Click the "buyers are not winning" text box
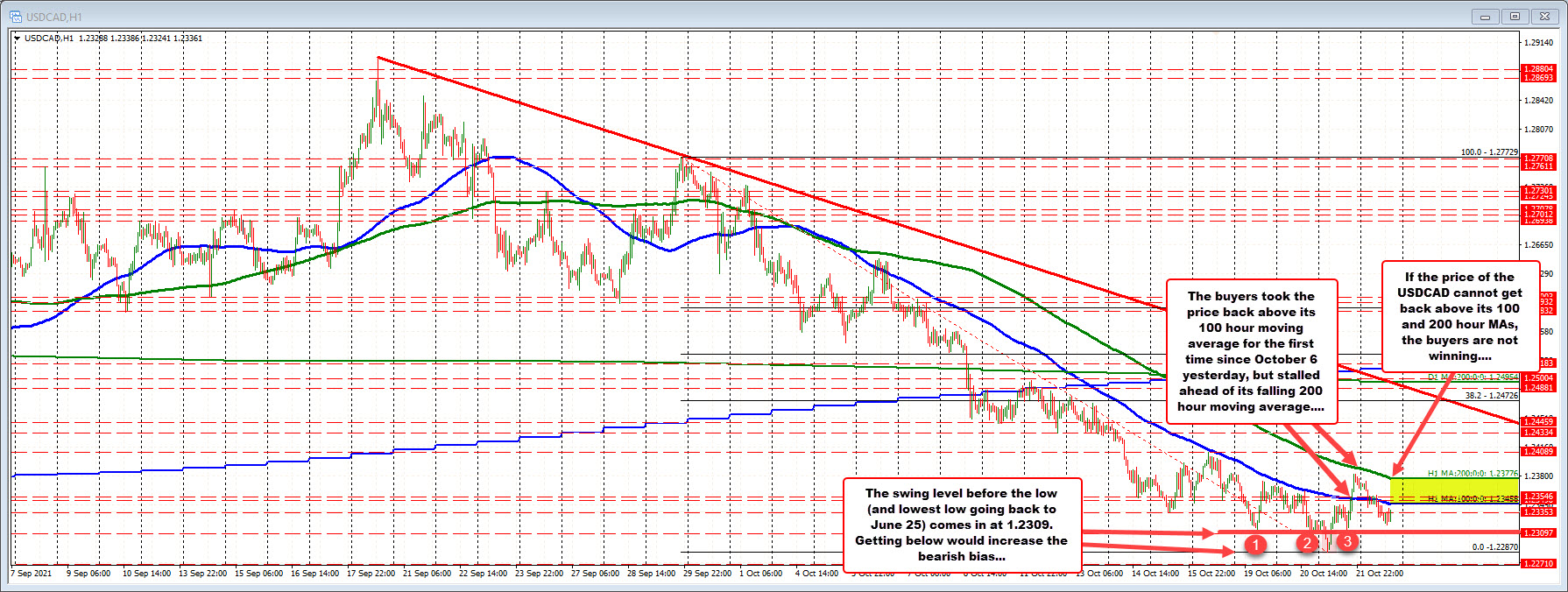Screen dimensions: 1568x592 click(1459, 316)
